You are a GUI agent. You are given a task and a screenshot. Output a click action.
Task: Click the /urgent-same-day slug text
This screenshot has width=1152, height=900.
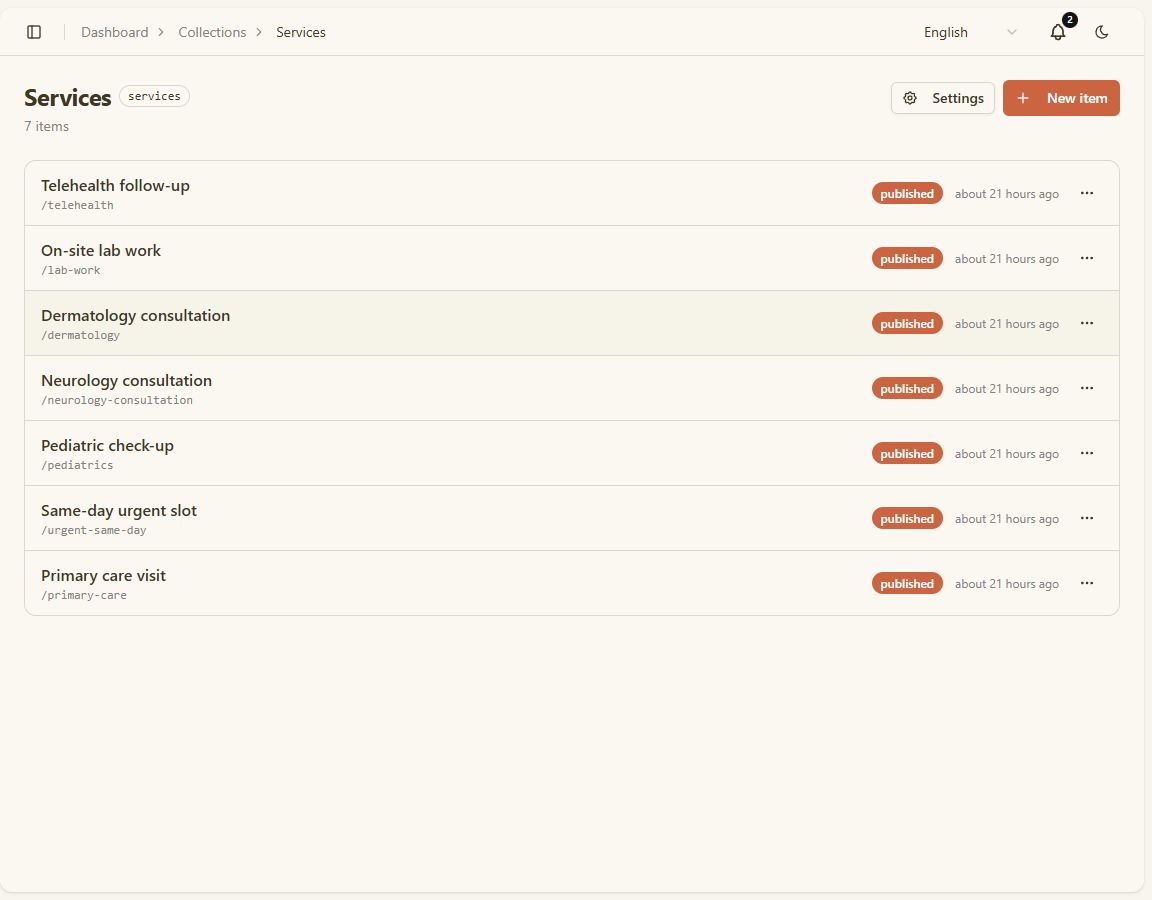coord(94,530)
